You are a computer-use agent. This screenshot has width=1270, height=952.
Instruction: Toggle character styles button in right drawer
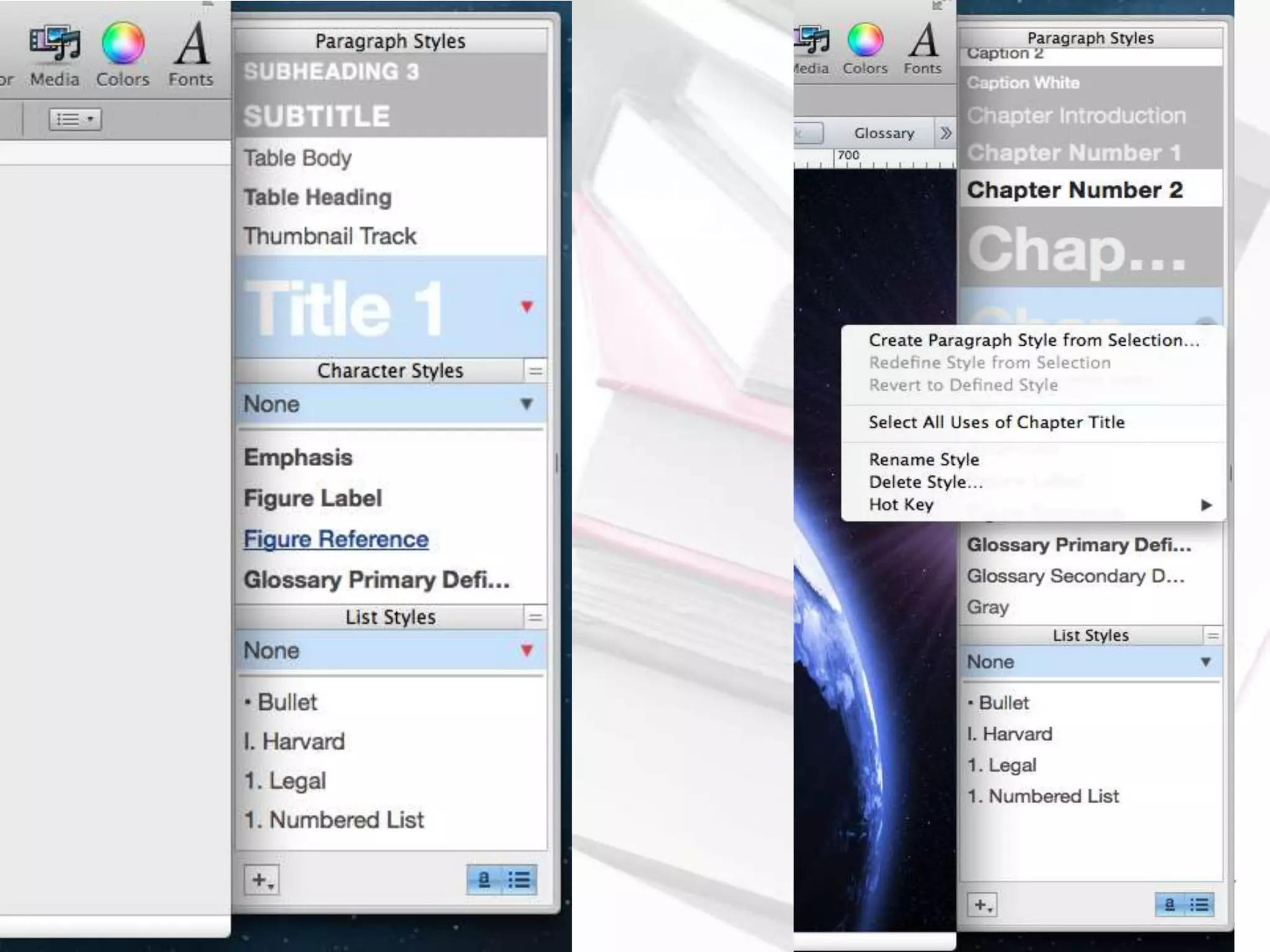(x=1170, y=905)
